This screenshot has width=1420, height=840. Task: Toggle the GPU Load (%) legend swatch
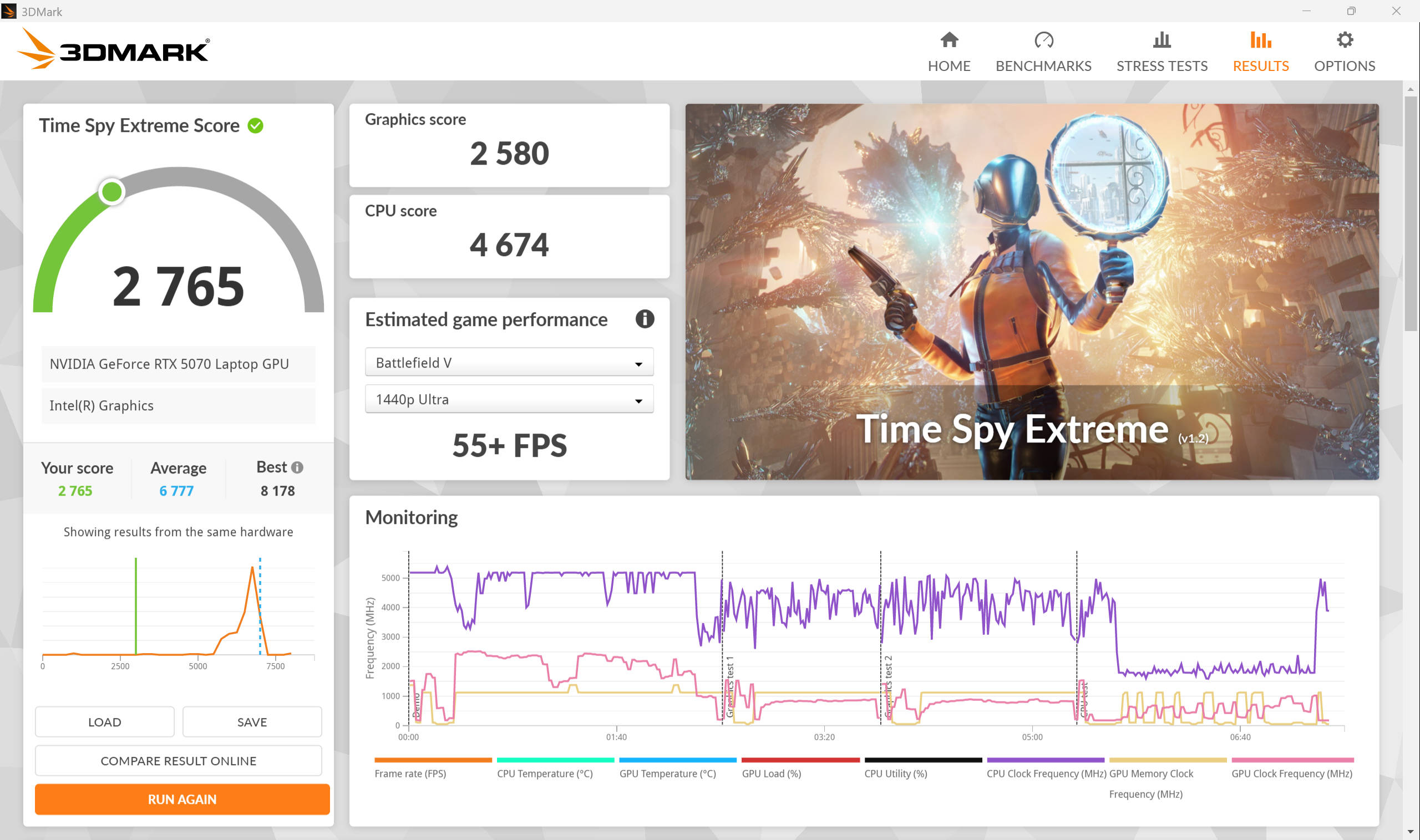800,760
